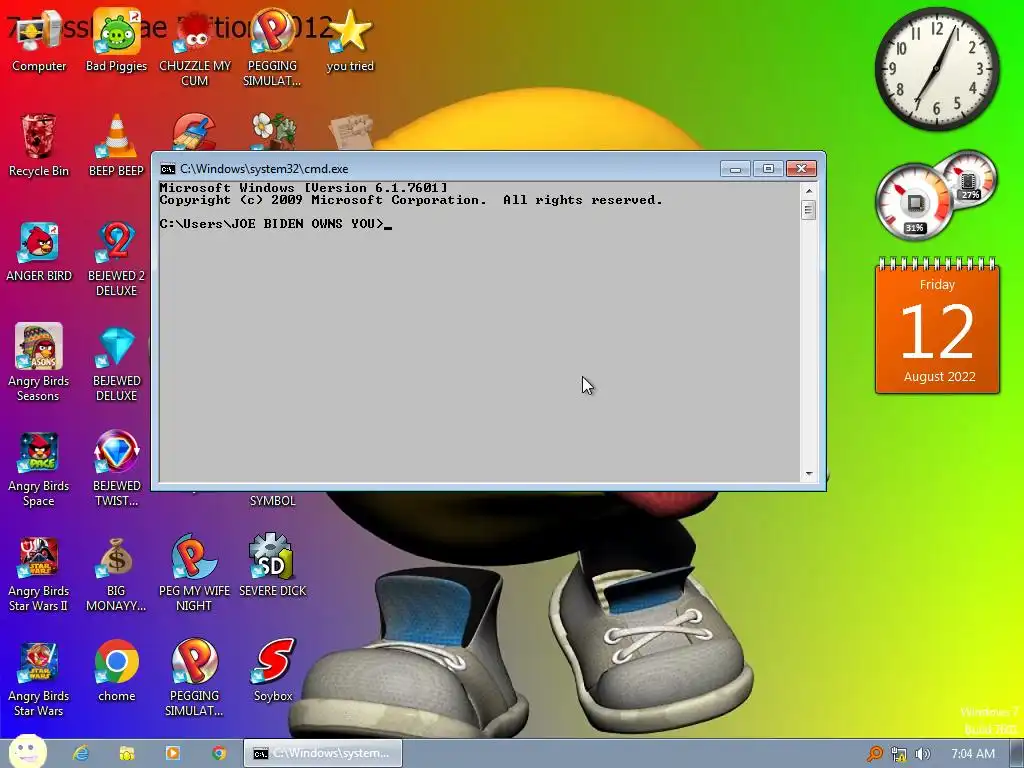Close the cmd.exe window
Image resolution: width=1024 pixels, height=768 pixels.
point(801,169)
